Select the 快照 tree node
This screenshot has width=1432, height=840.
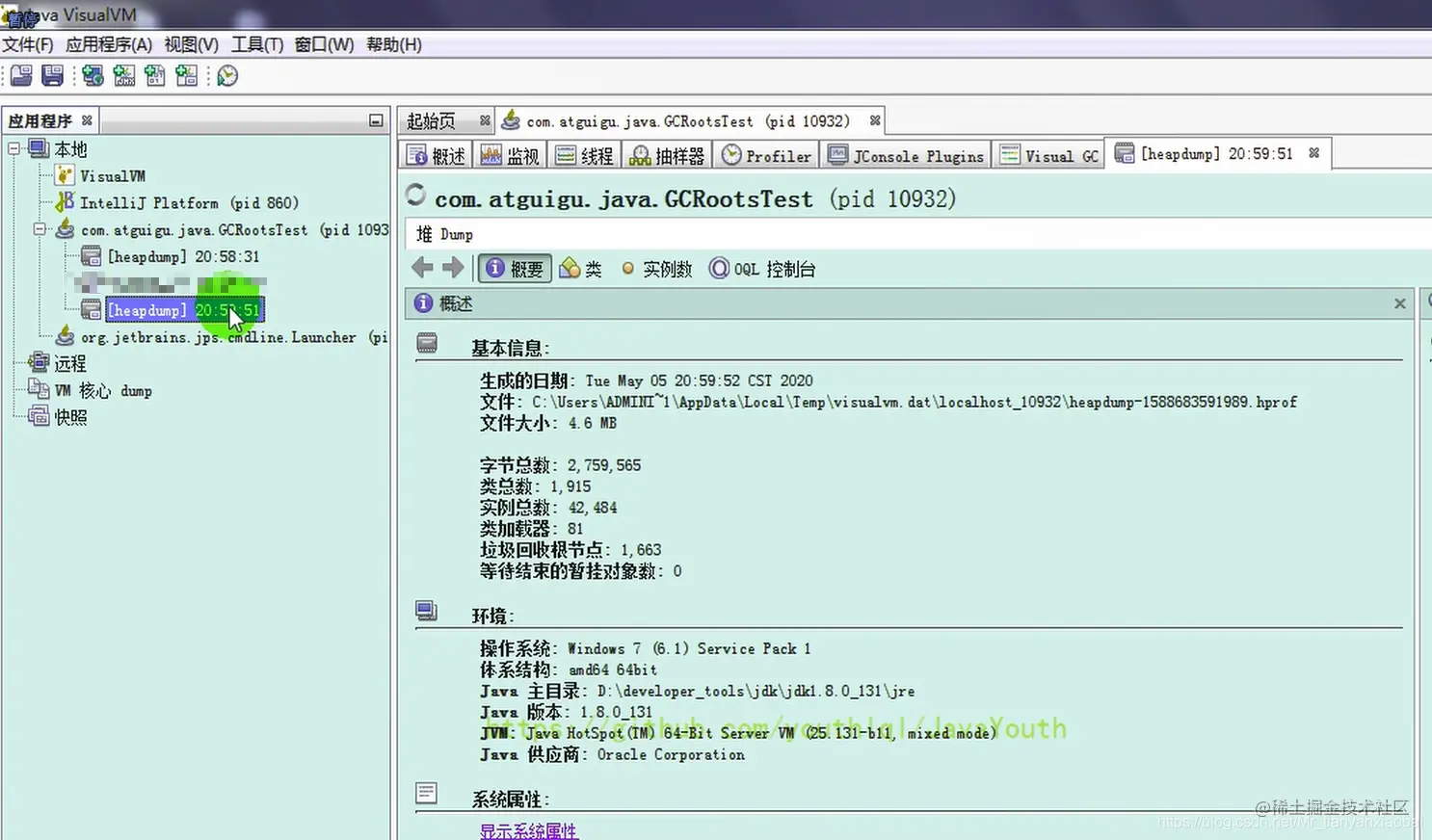point(58,416)
